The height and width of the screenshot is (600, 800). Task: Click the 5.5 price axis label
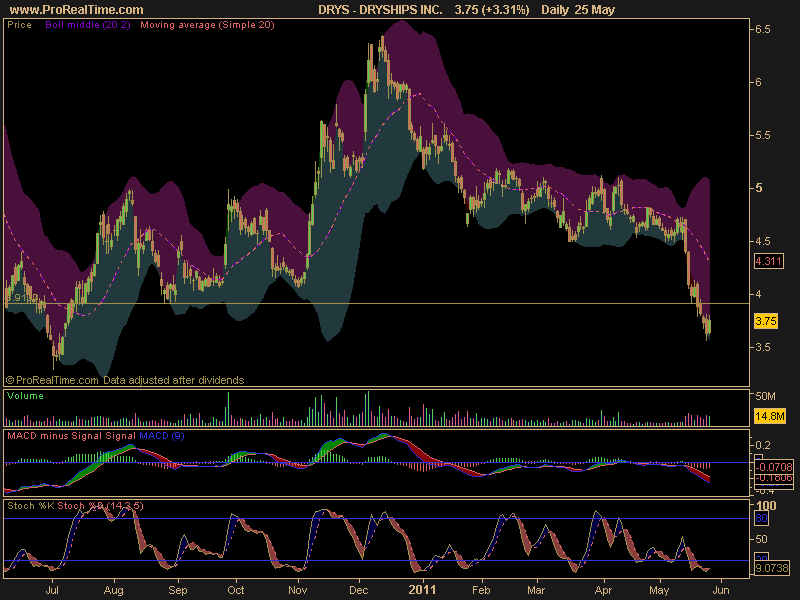tap(763, 135)
